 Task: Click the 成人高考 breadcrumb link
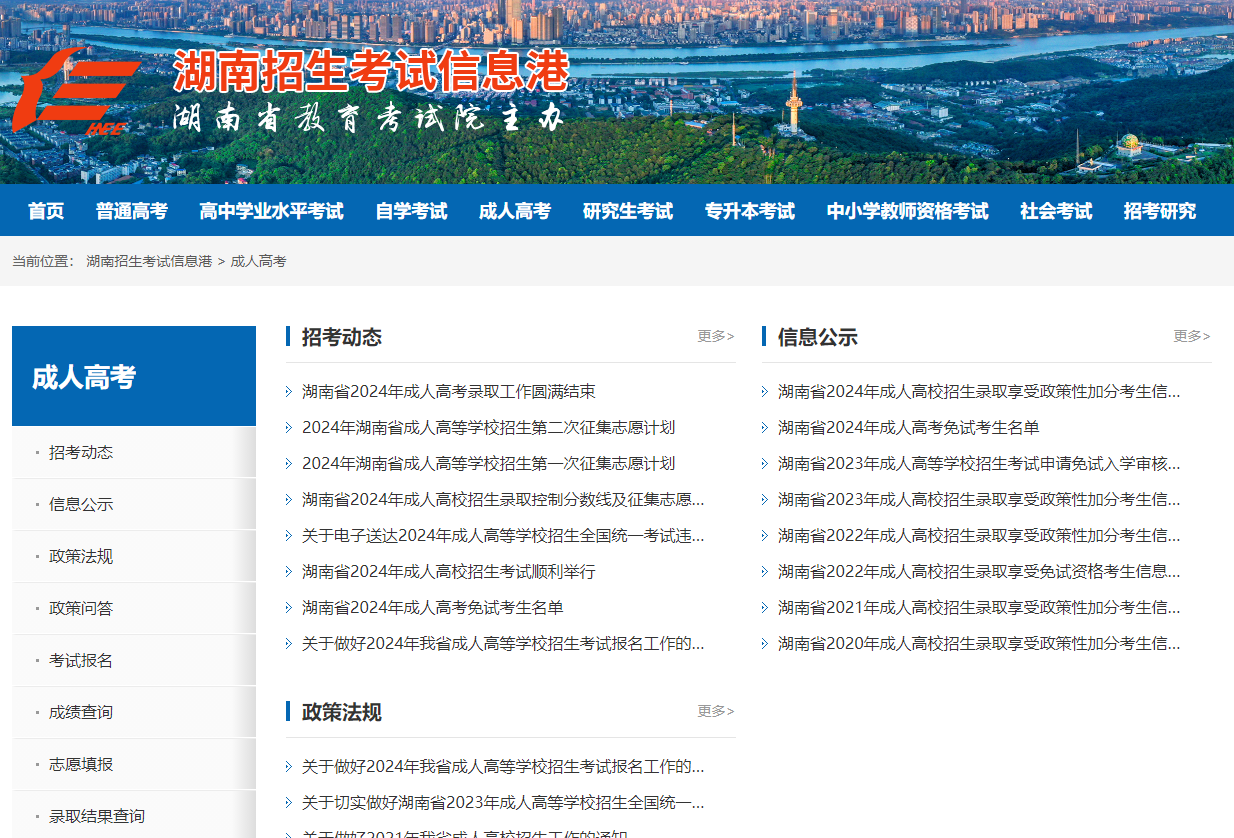tap(259, 261)
